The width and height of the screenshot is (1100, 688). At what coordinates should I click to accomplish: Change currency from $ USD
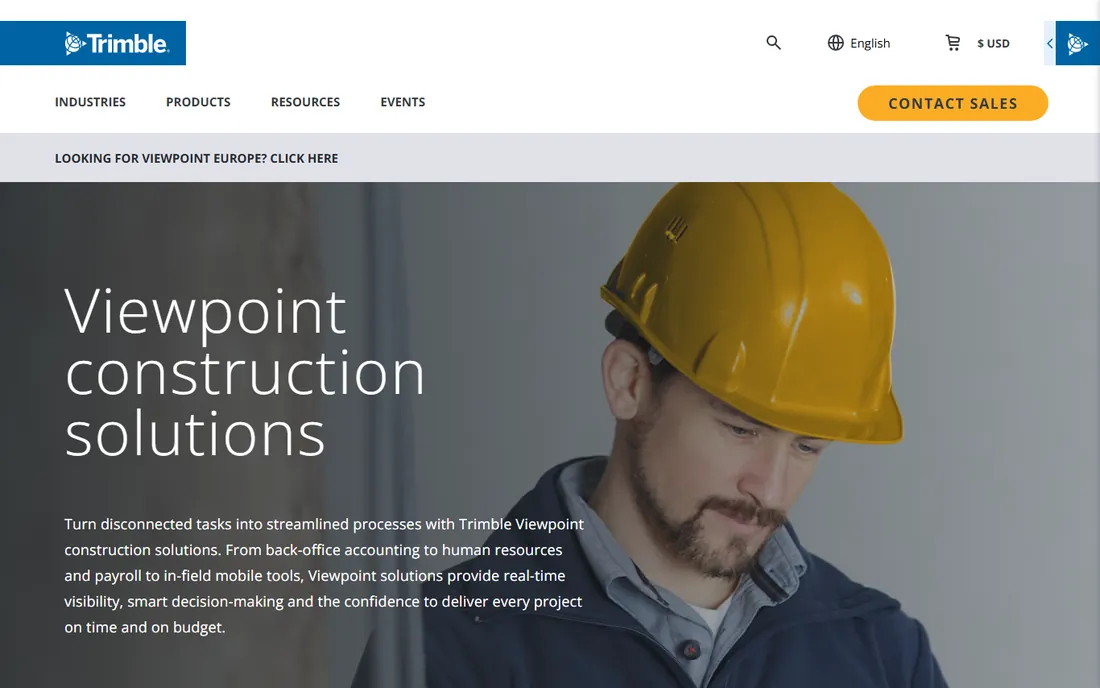[993, 43]
